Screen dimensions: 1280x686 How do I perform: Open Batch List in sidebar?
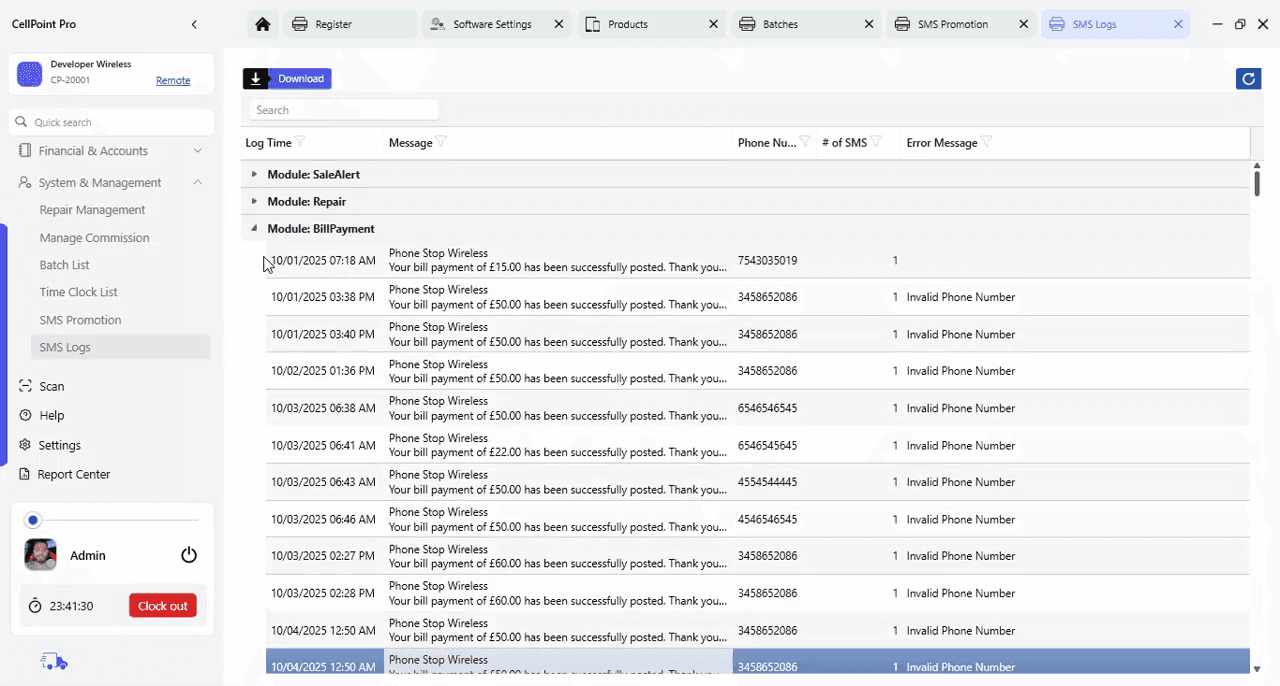[x=64, y=265]
